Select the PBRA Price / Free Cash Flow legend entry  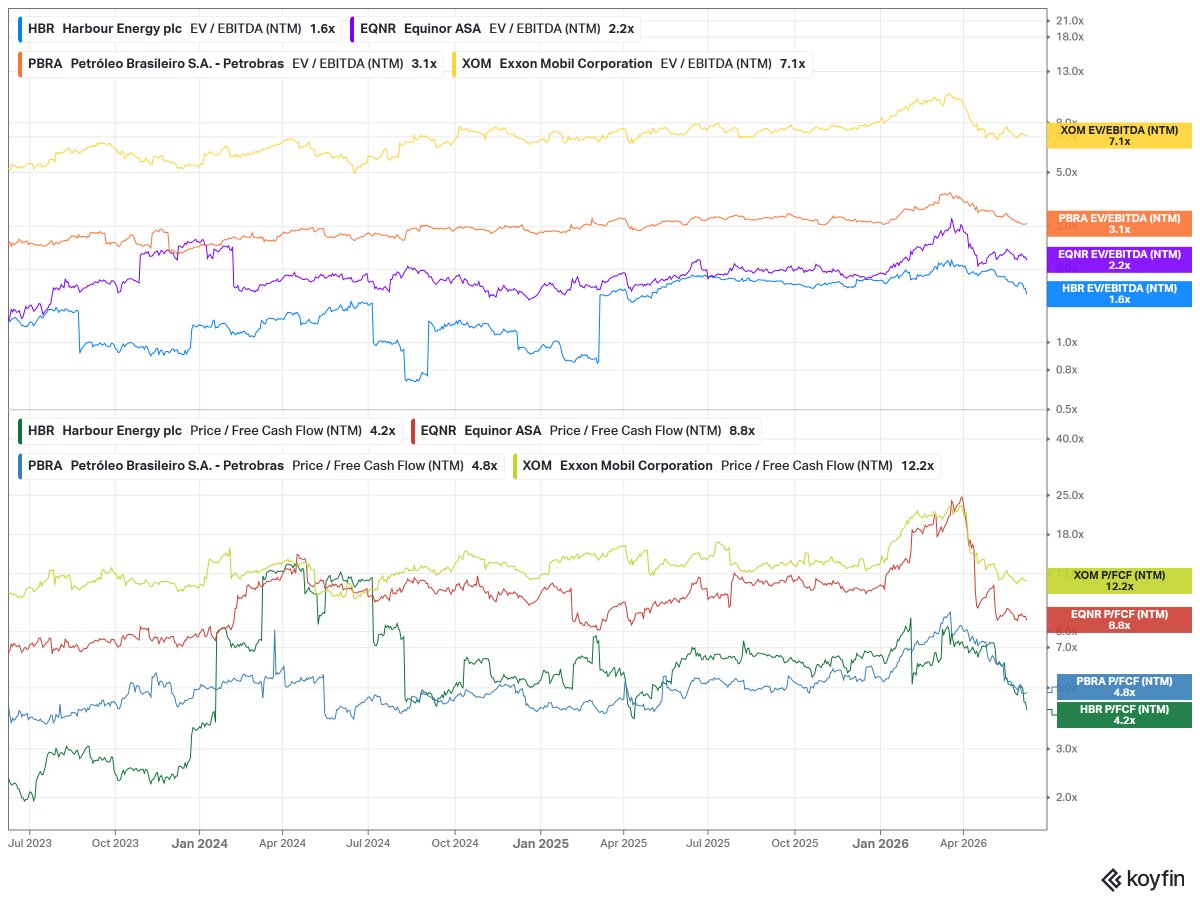tap(259, 465)
